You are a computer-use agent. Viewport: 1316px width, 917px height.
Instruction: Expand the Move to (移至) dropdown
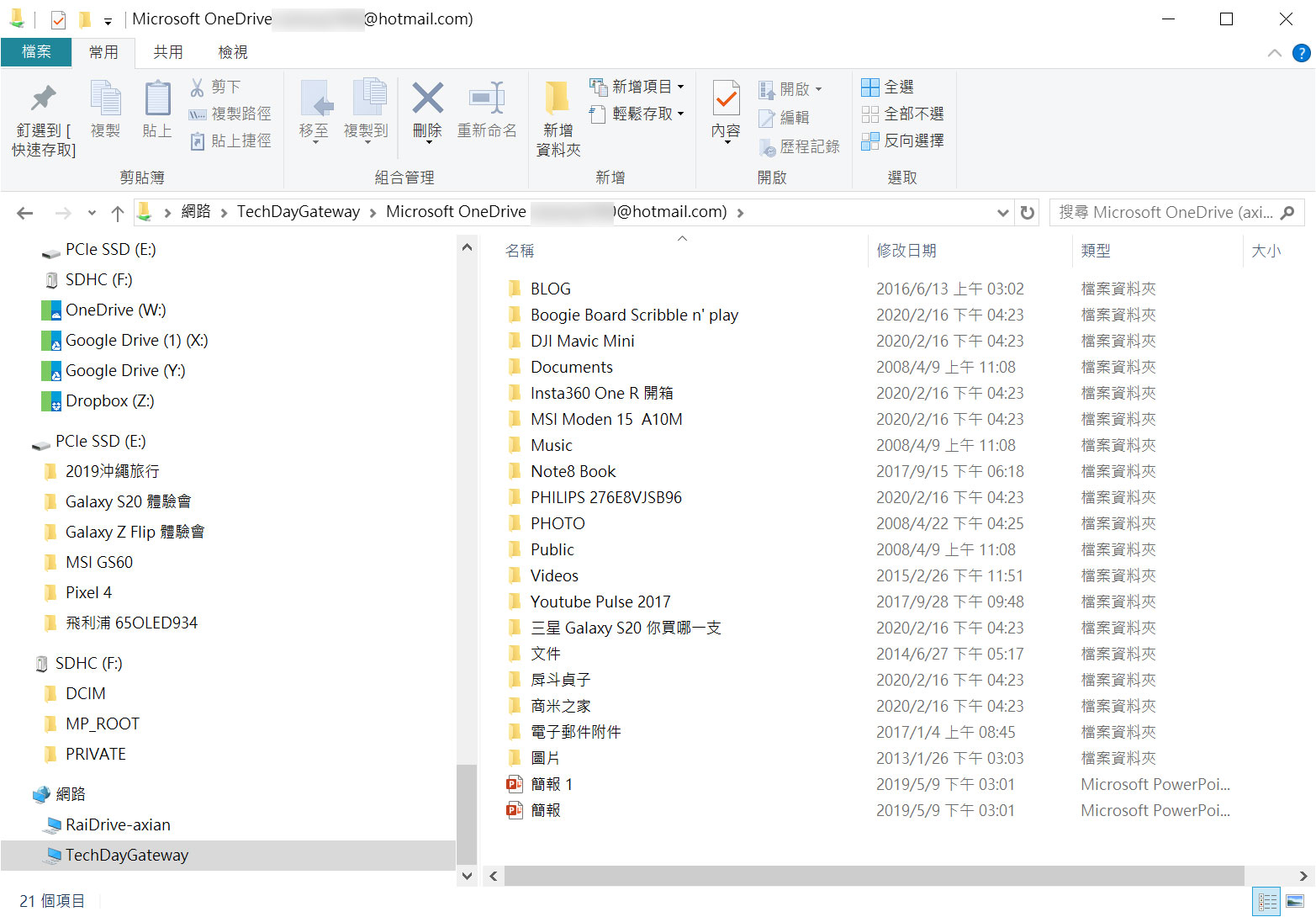[315, 141]
